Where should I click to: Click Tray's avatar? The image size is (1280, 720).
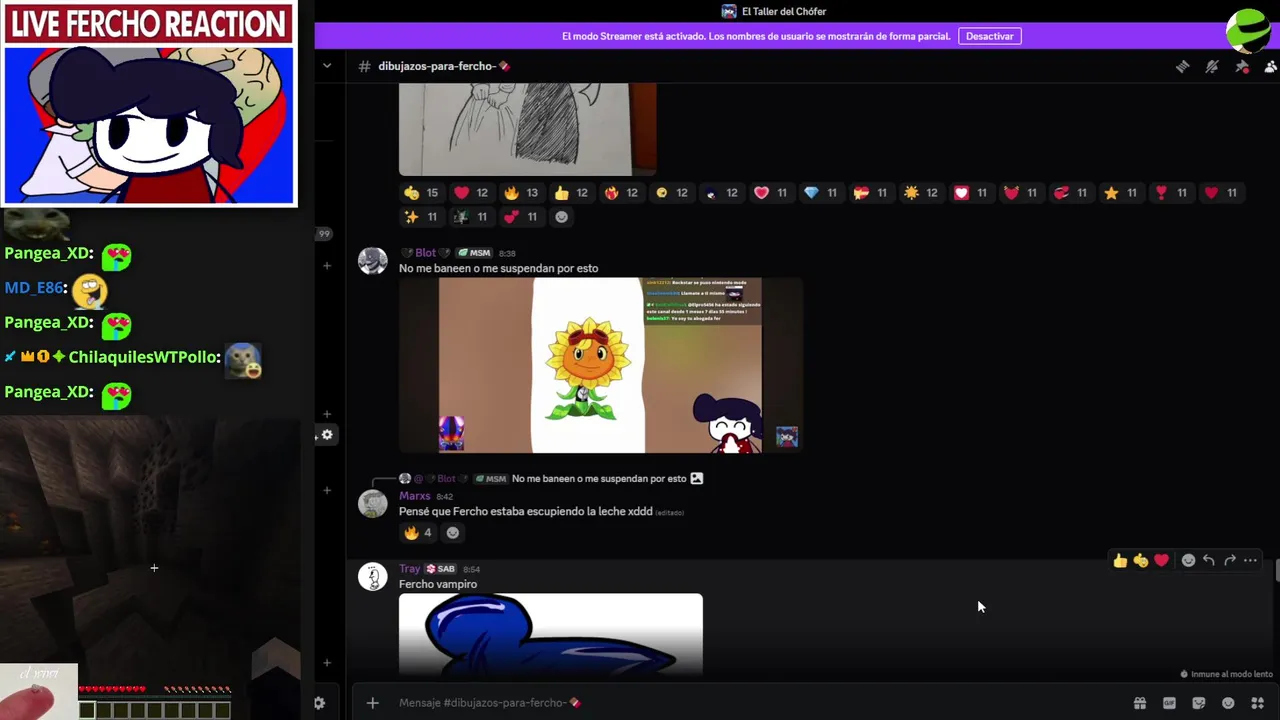coord(373,577)
